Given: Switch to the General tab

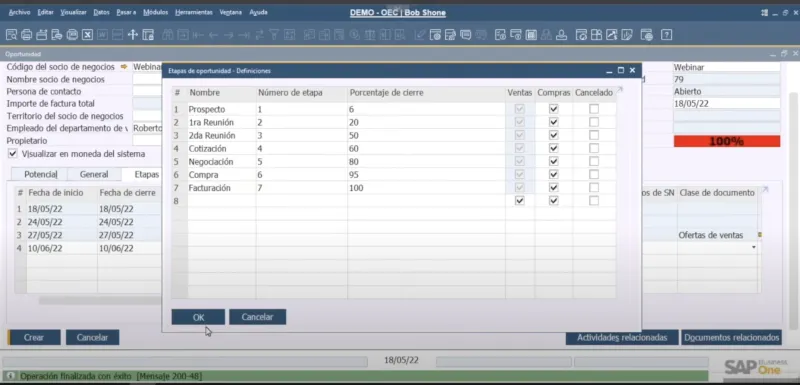Looking at the screenshot, I should (x=94, y=174).
